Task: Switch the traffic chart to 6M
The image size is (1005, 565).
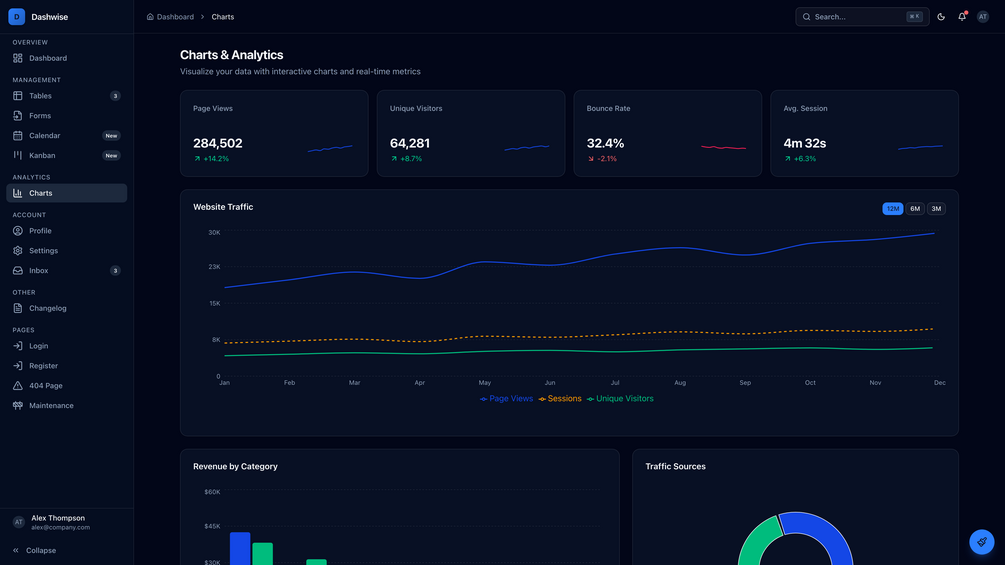Action: [915, 209]
